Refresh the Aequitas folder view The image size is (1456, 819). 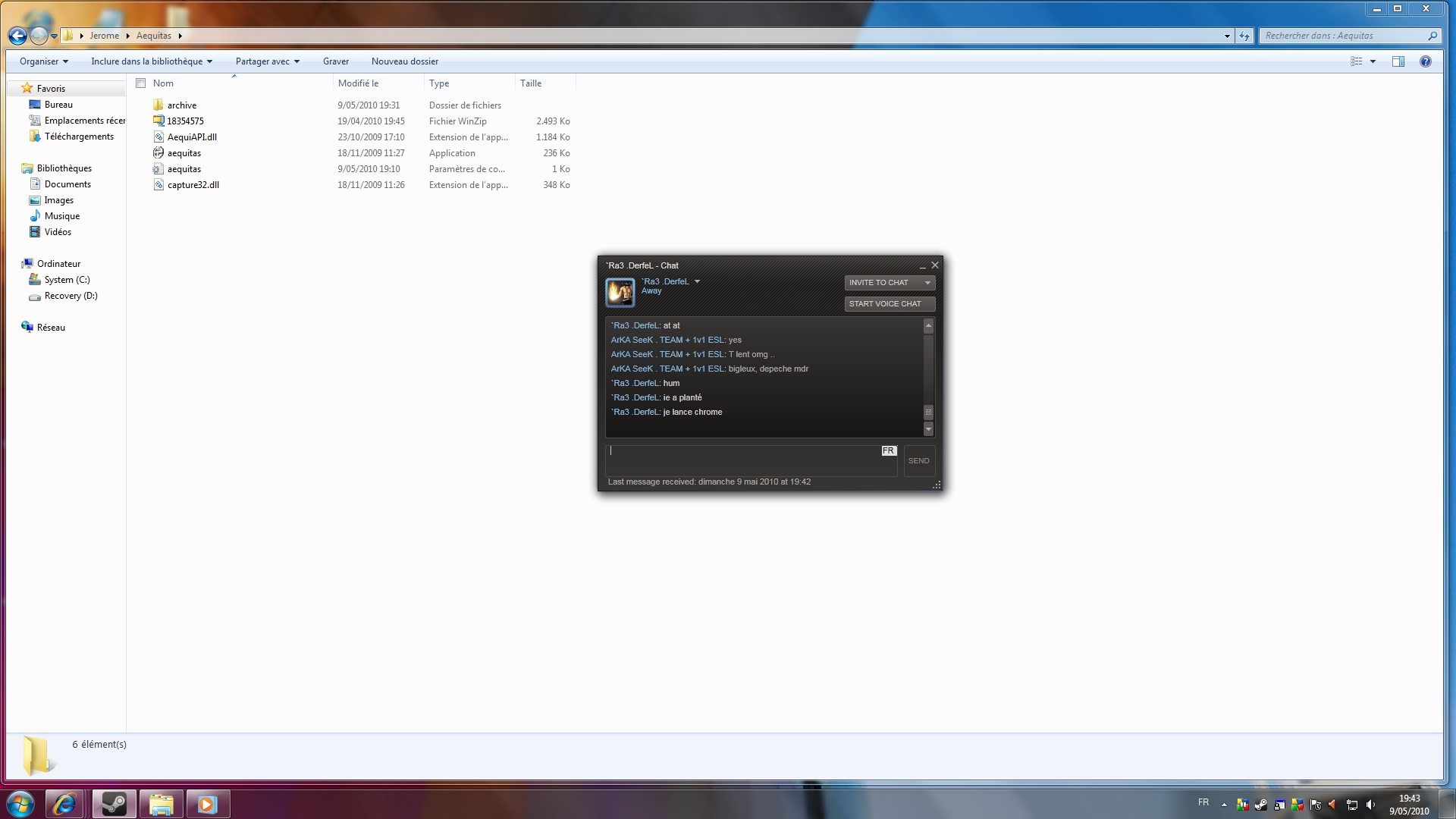[x=1244, y=36]
